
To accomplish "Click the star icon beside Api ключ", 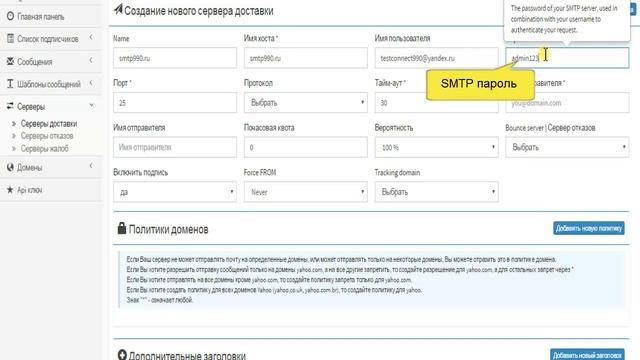I will pos(10,189).
